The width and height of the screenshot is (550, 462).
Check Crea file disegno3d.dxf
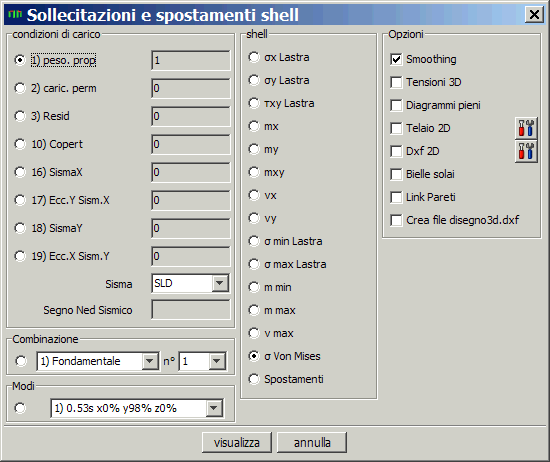(x=396, y=220)
